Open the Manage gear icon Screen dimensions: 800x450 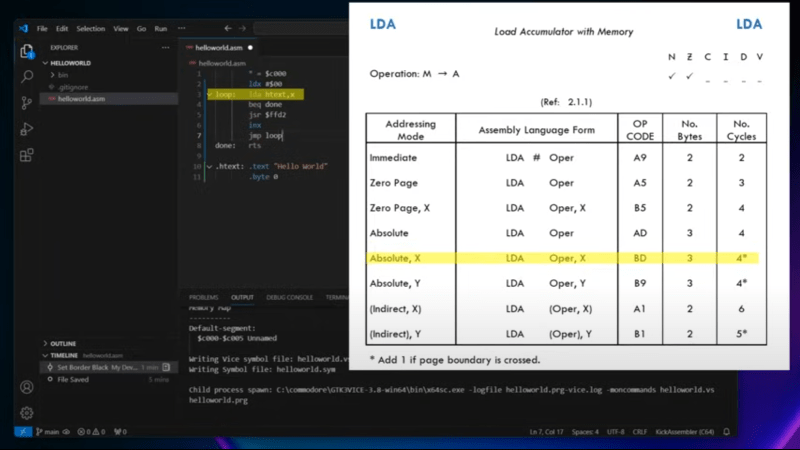coord(27,413)
